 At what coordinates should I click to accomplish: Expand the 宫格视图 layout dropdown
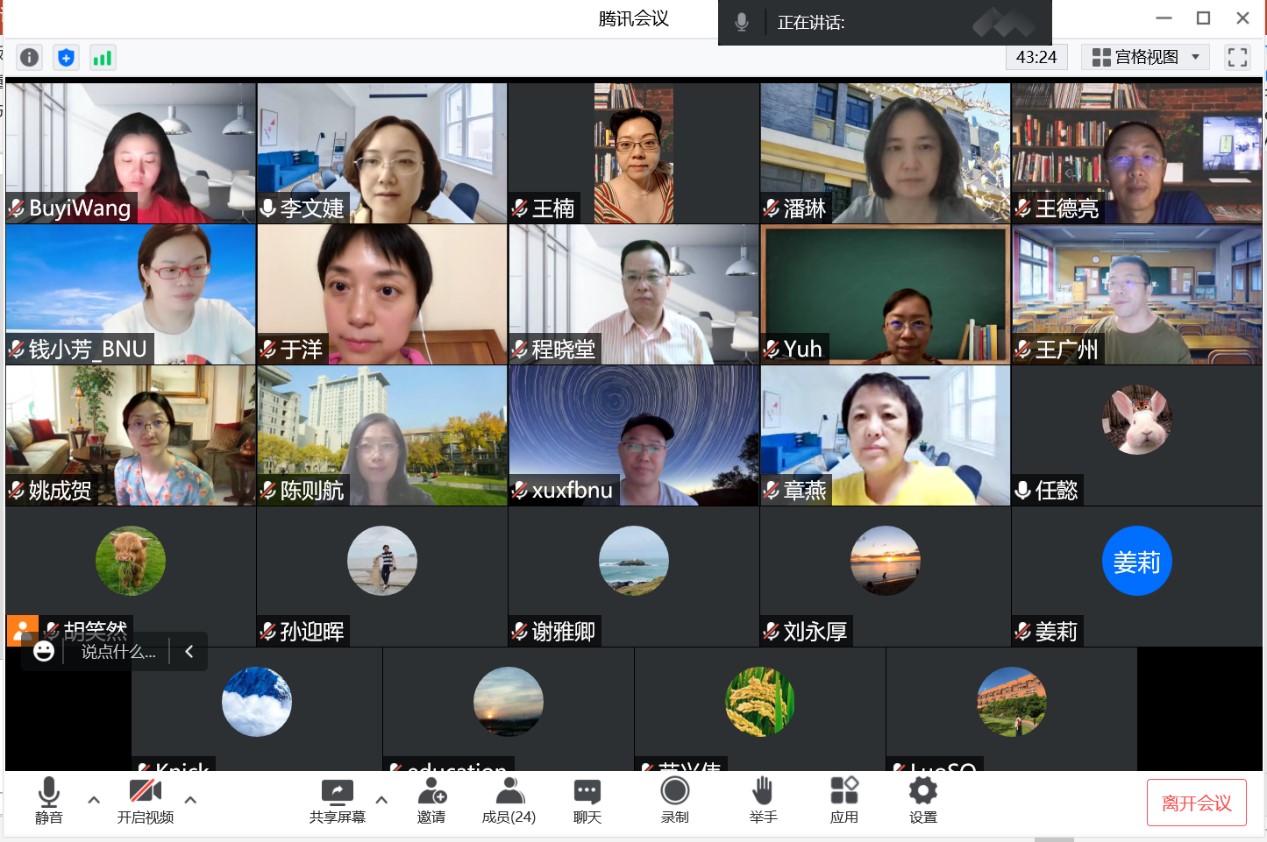point(1145,57)
